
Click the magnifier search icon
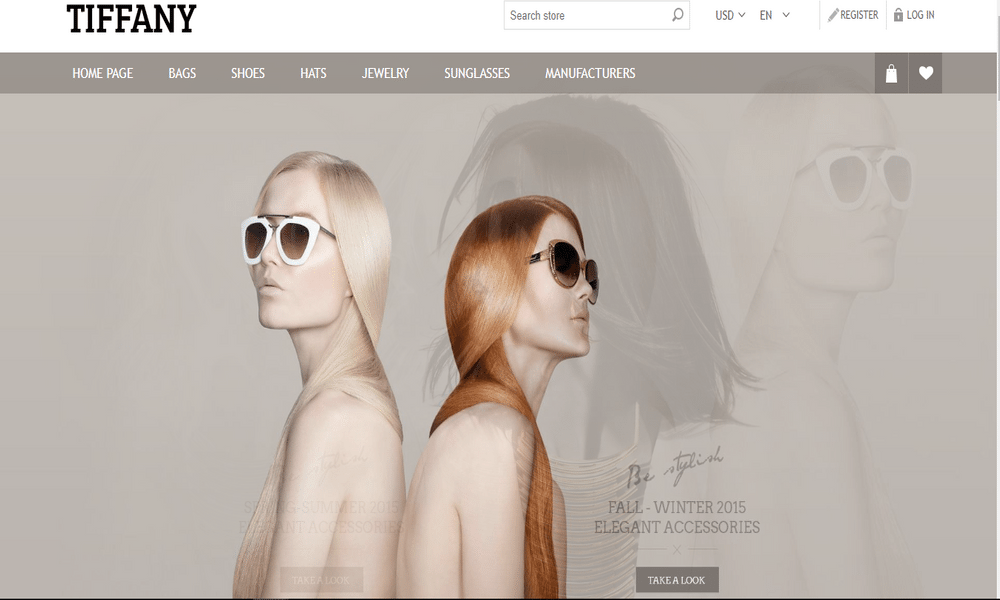click(x=677, y=15)
